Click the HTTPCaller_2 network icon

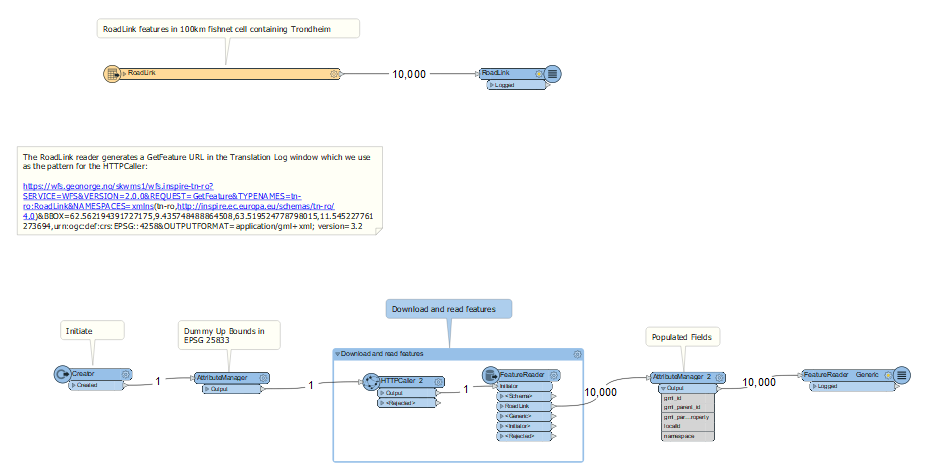click(x=371, y=382)
